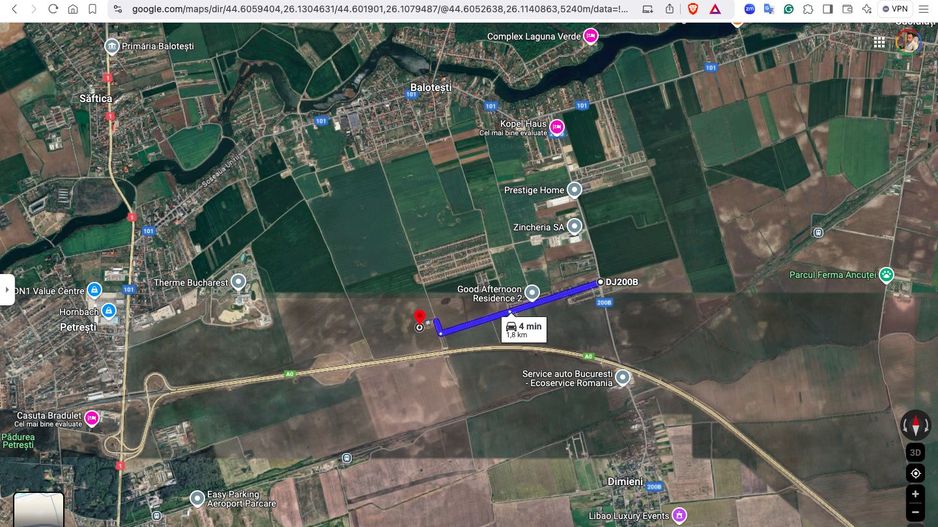Open the Kopel Haus hotel marker
Image resolution: width=938 pixels, height=527 pixels.
[556, 127]
